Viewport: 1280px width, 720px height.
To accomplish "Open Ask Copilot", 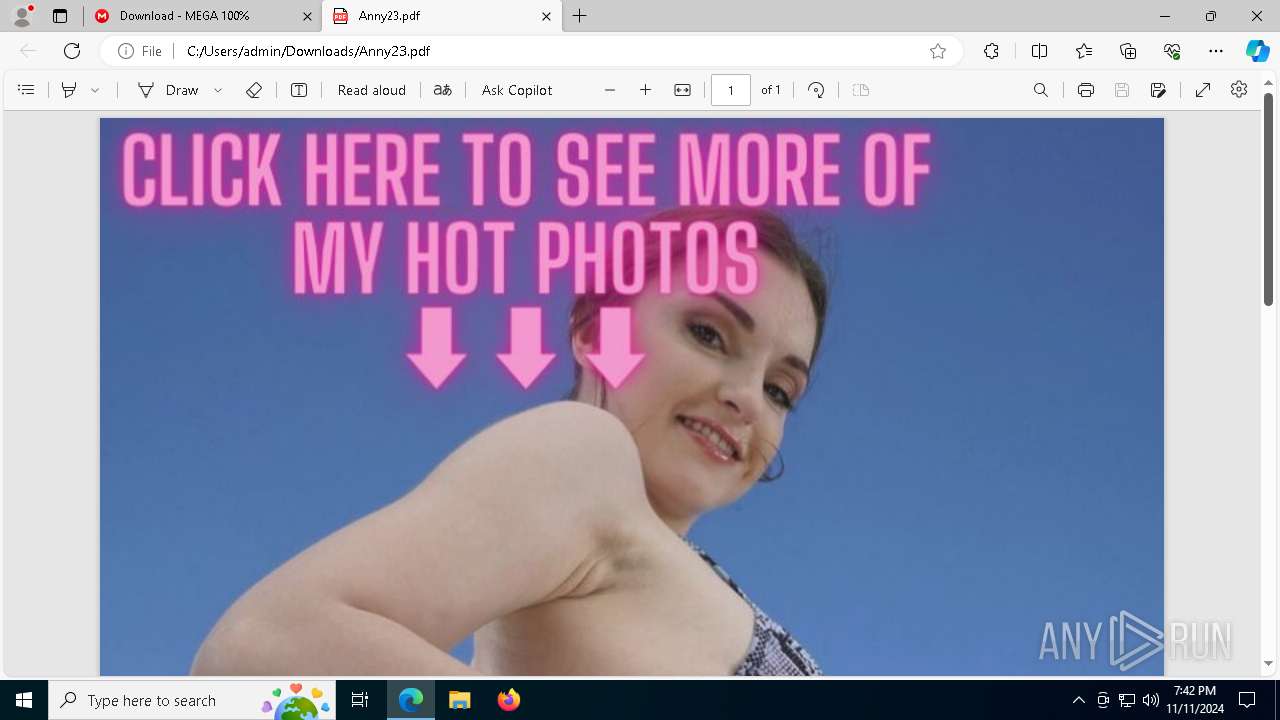I will coord(517,90).
